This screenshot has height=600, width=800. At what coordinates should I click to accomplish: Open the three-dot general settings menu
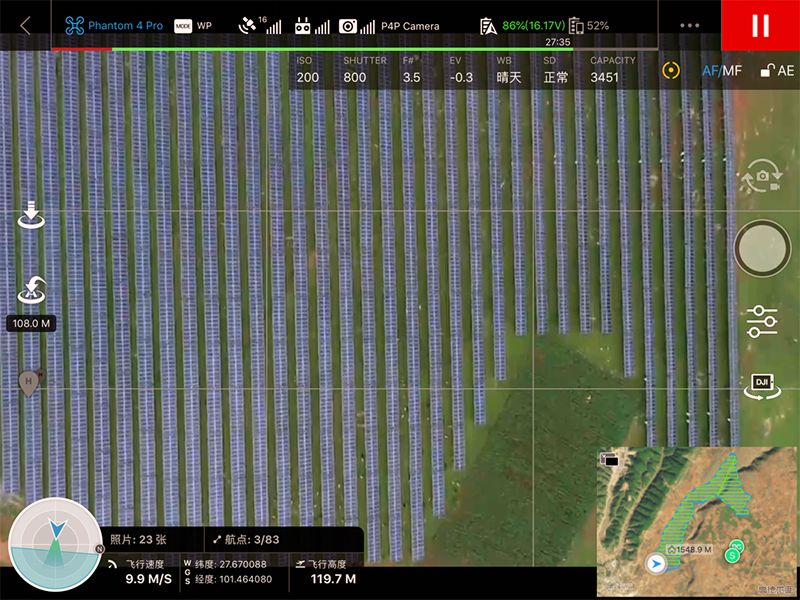[689, 25]
